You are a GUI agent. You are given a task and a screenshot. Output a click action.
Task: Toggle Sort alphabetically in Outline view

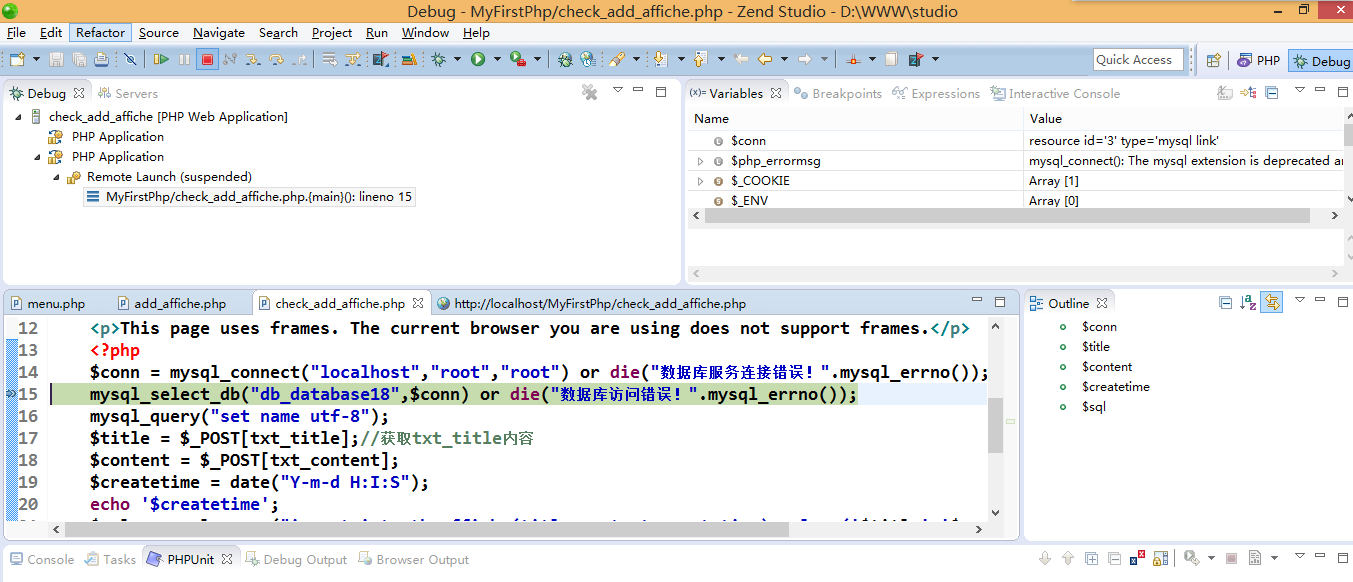(x=1248, y=303)
